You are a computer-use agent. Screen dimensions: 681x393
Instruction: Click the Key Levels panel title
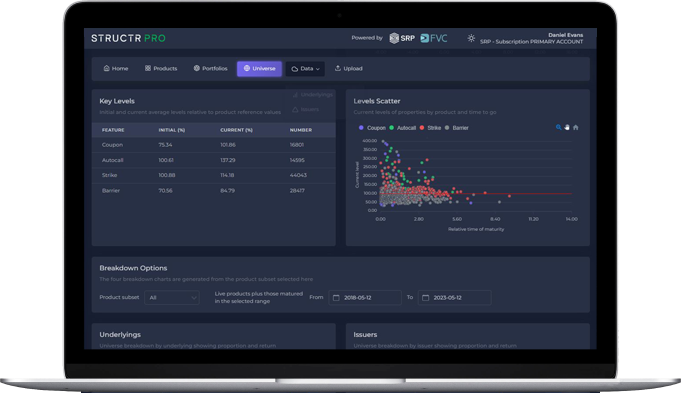pos(117,101)
